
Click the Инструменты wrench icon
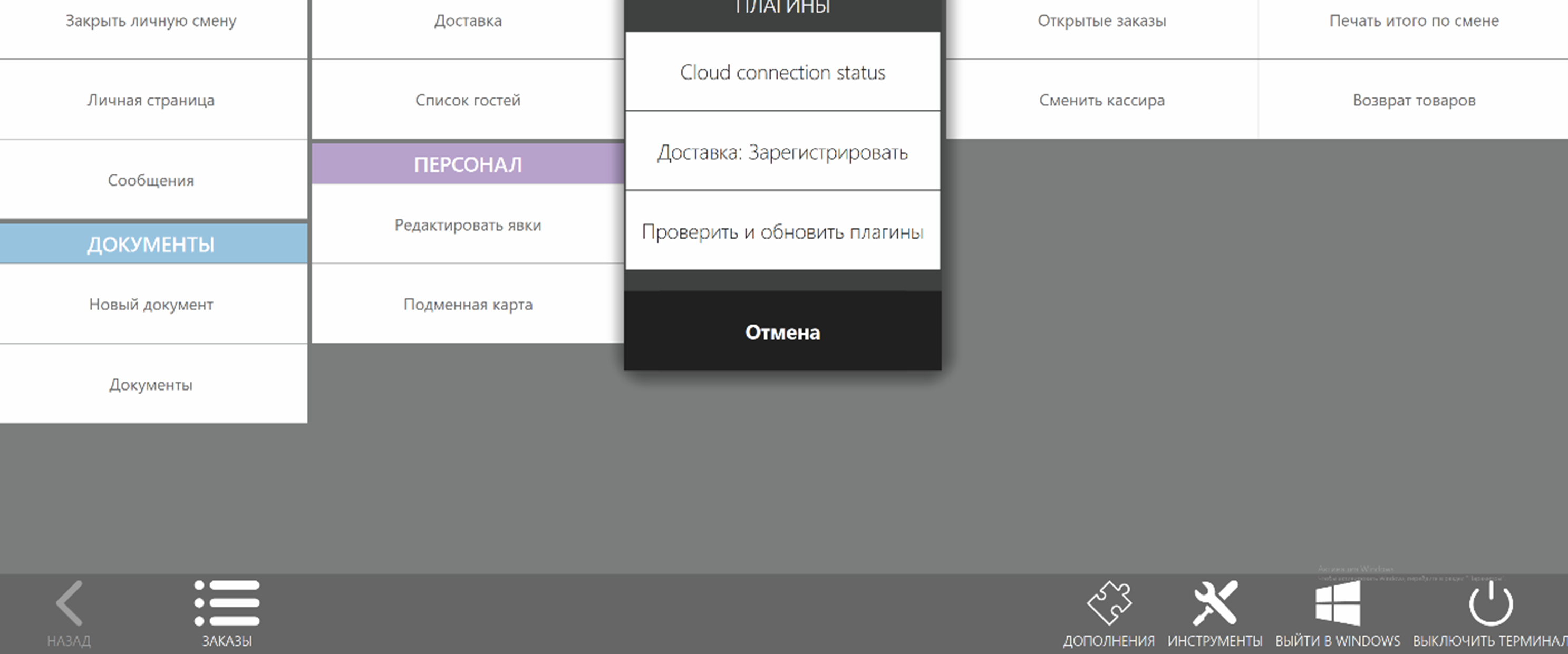click(1214, 603)
